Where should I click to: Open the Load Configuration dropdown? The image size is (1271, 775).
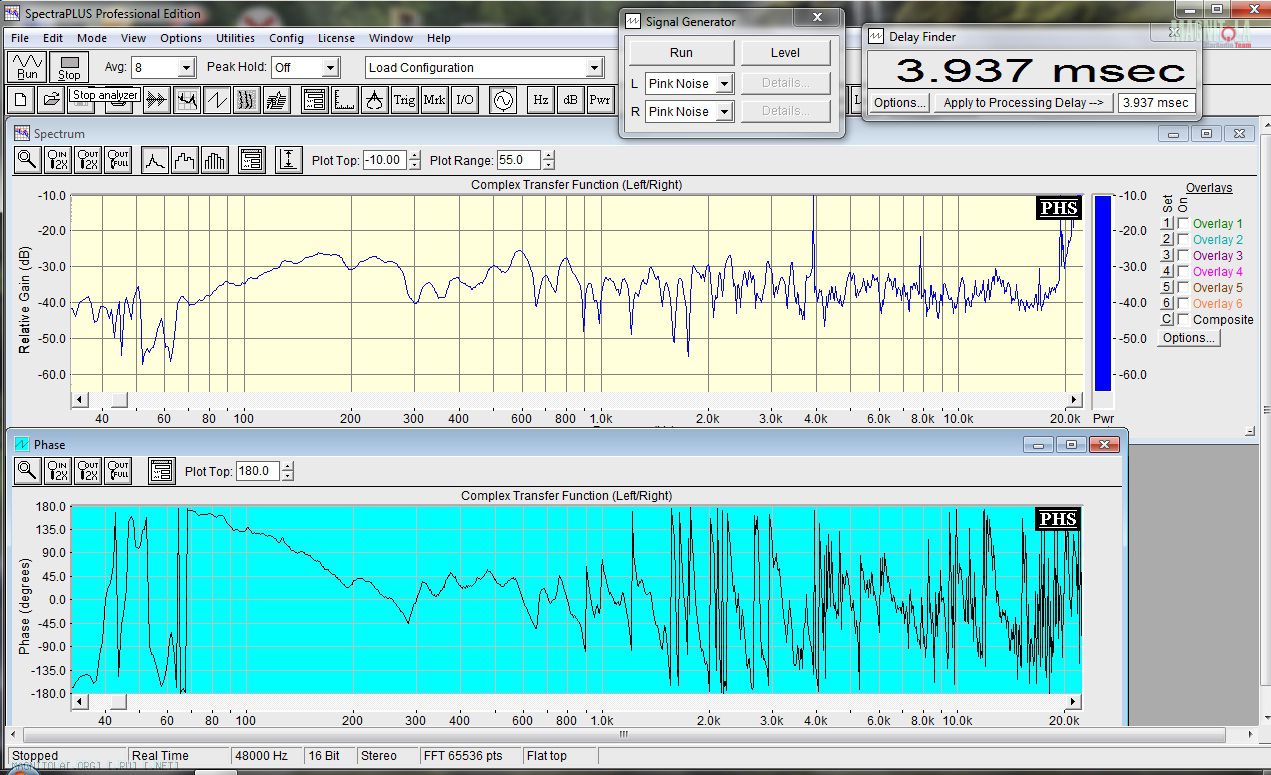click(595, 68)
